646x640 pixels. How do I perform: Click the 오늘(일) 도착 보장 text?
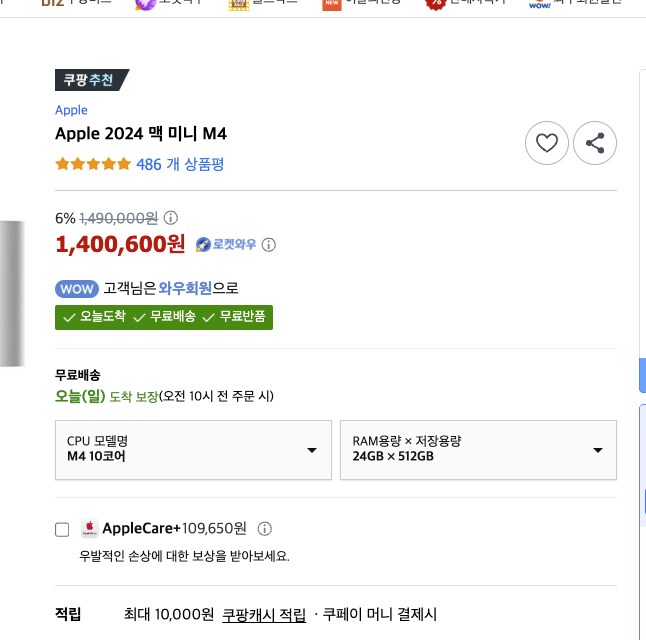pyautogui.click(x=107, y=396)
